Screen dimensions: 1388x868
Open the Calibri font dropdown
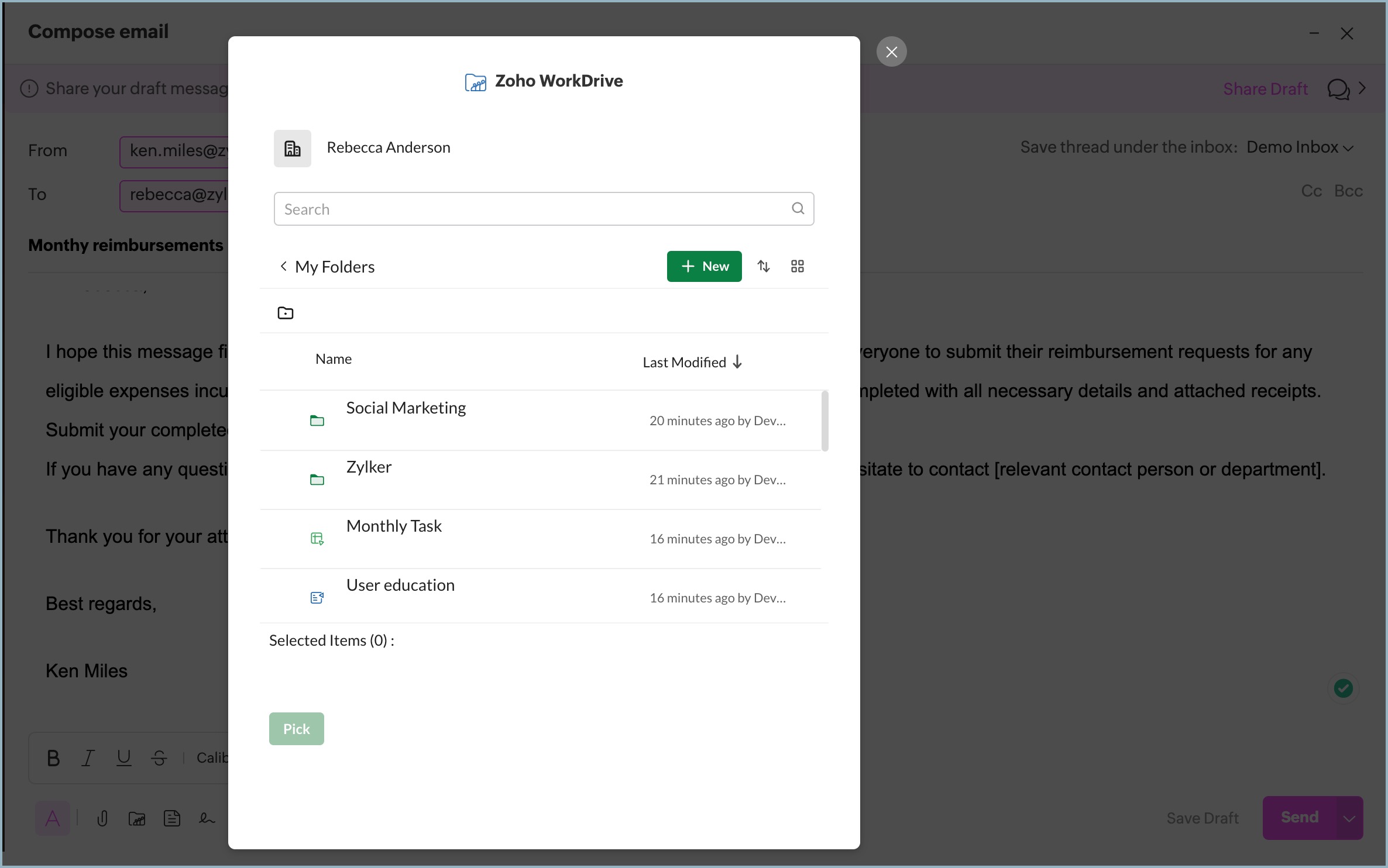[x=212, y=758]
